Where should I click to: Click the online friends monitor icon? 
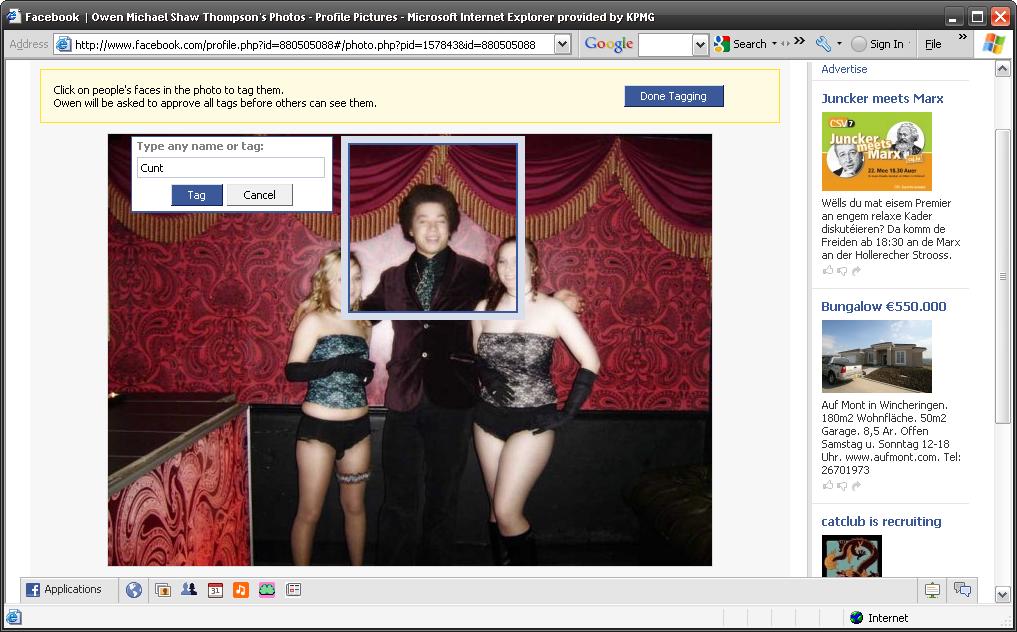coord(932,590)
